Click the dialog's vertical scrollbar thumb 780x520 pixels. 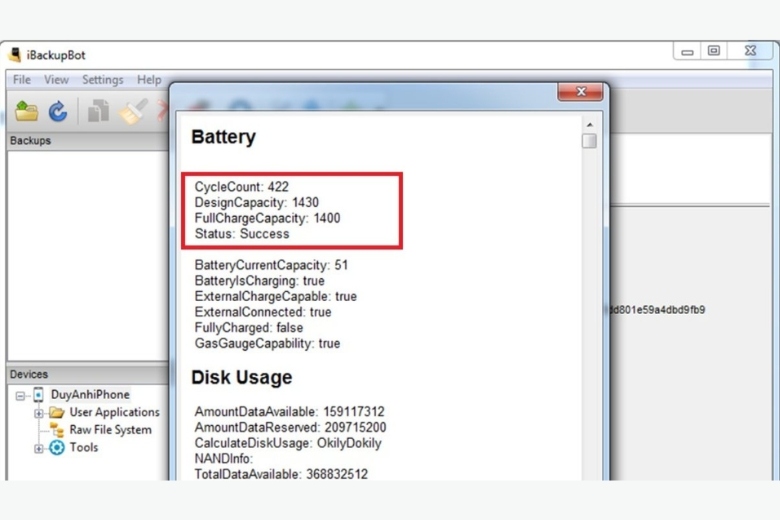(x=589, y=141)
